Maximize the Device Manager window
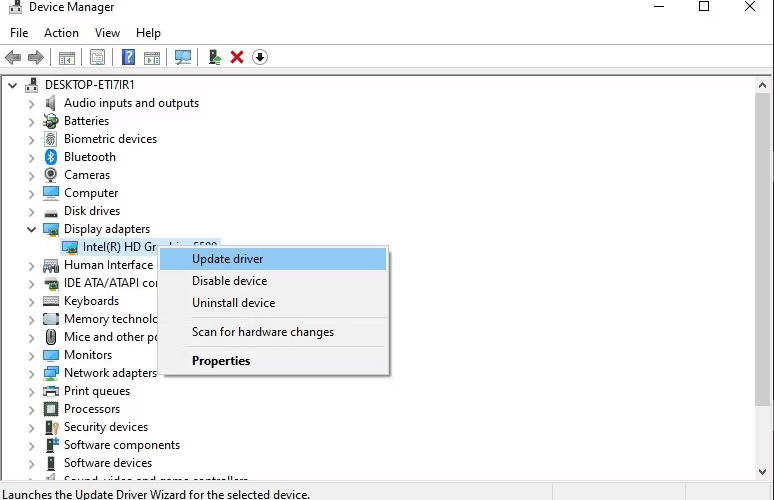The height and width of the screenshot is (500, 774). click(x=704, y=6)
